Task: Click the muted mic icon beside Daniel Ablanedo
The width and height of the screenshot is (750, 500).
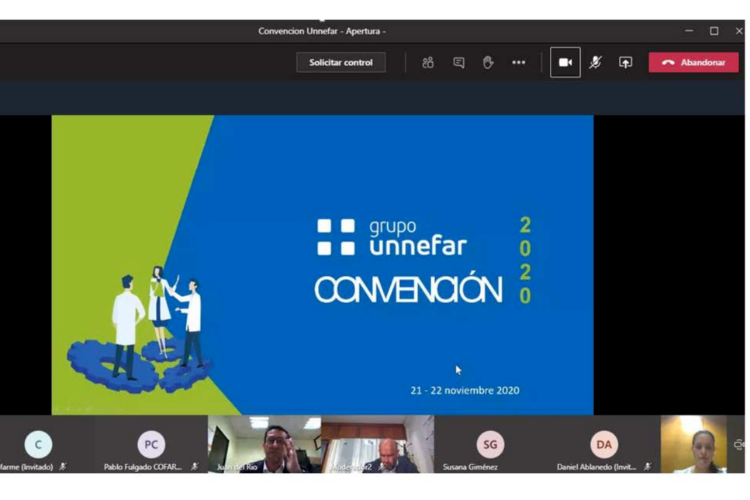Action: (x=647, y=467)
